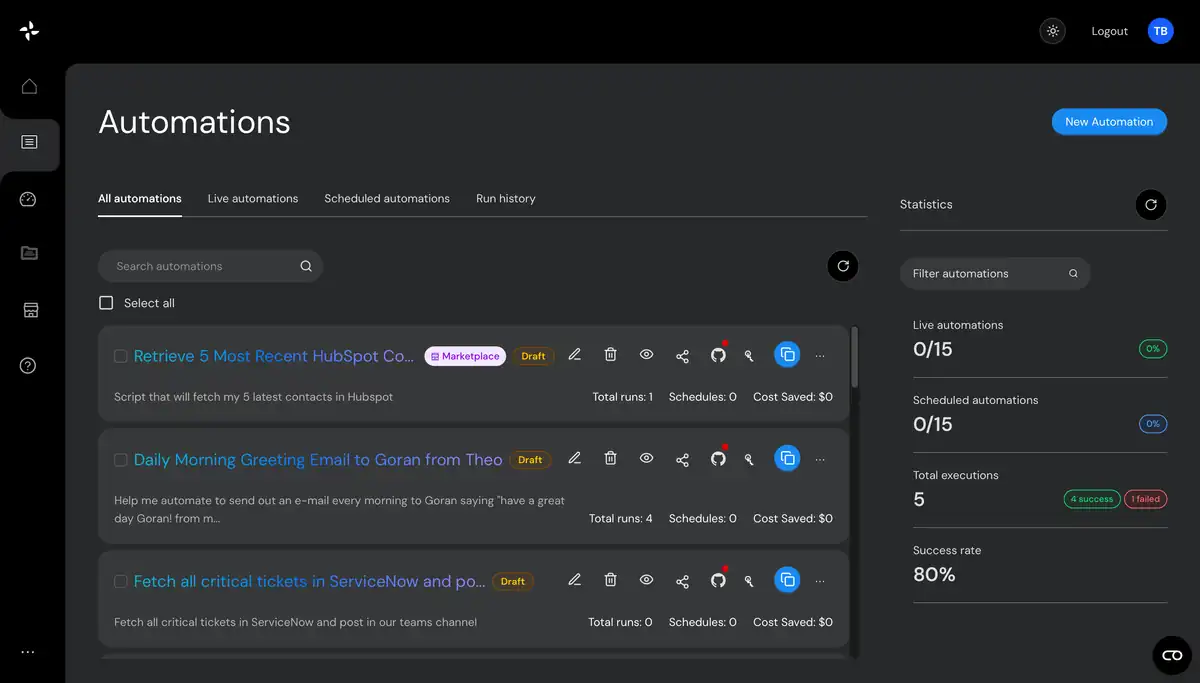Preview the HubSpot automation with eye icon
The width and height of the screenshot is (1200, 683).
[646, 355]
